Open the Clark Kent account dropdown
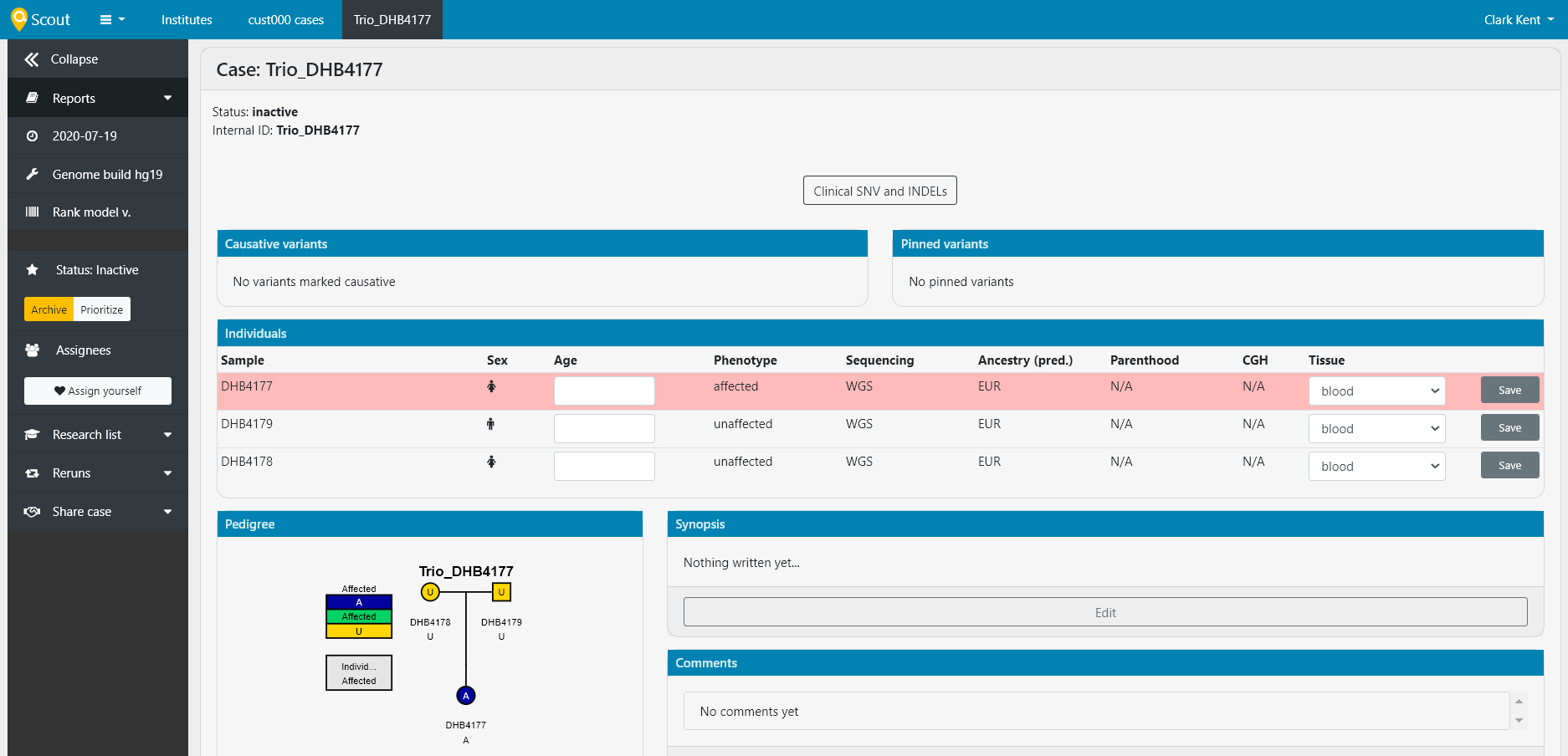 [x=1516, y=19]
